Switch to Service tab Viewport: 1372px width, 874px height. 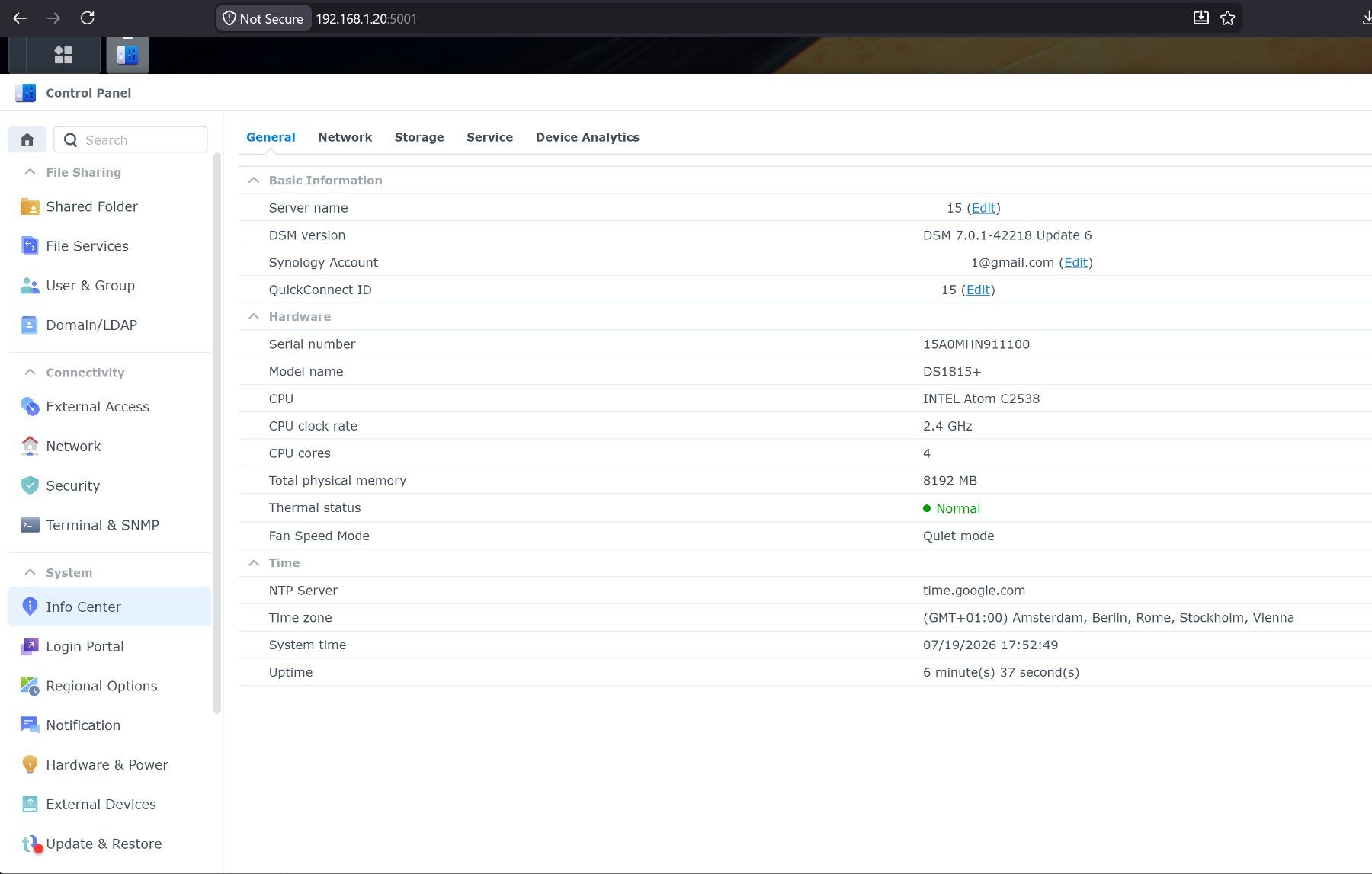[489, 137]
